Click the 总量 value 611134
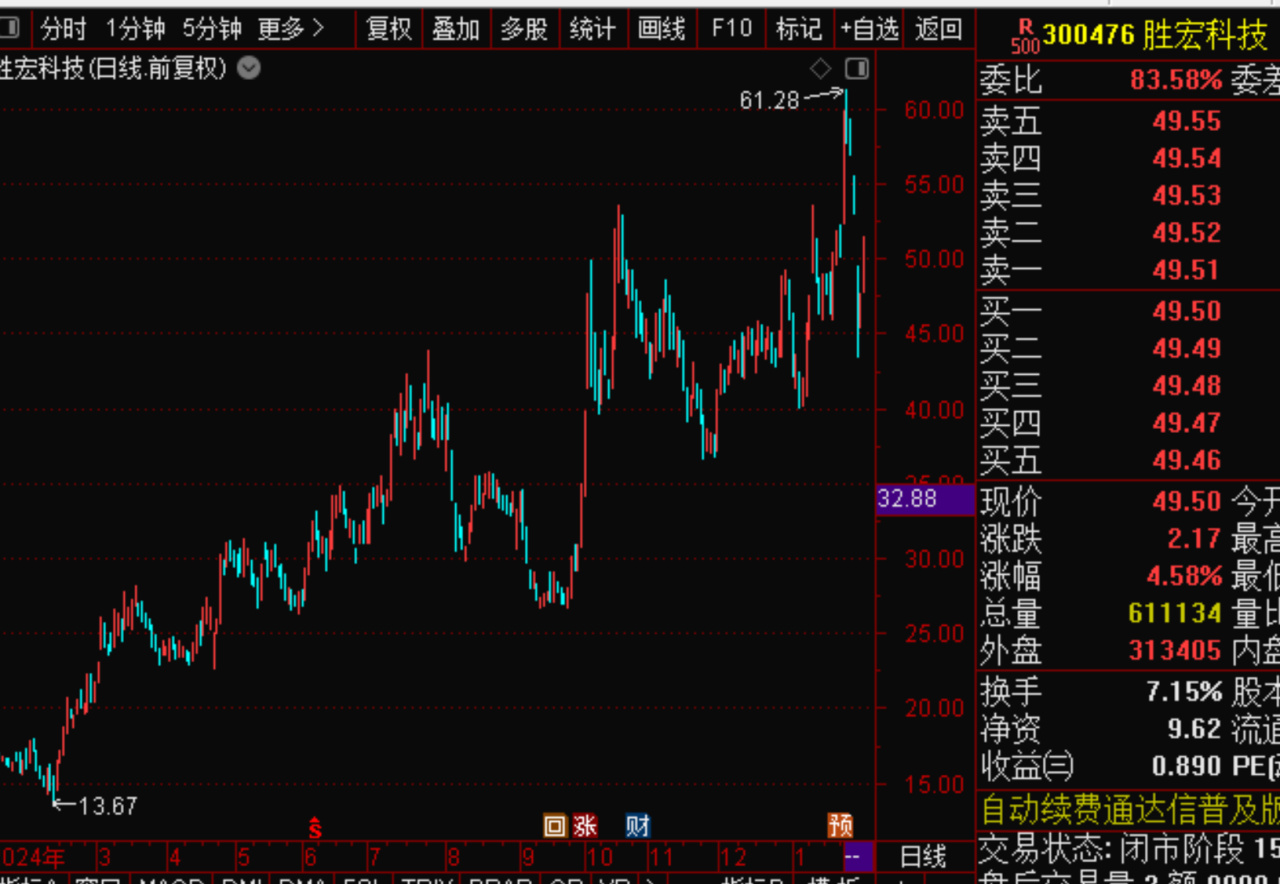Image resolution: width=1280 pixels, height=884 pixels. coord(1175,613)
